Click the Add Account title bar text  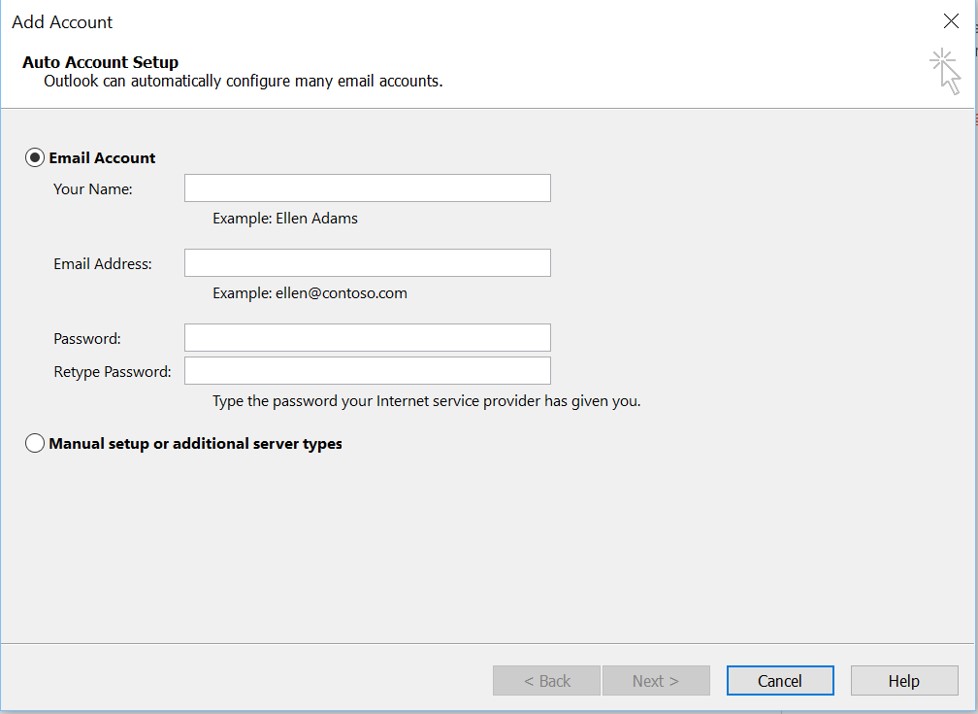tap(62, 22)
